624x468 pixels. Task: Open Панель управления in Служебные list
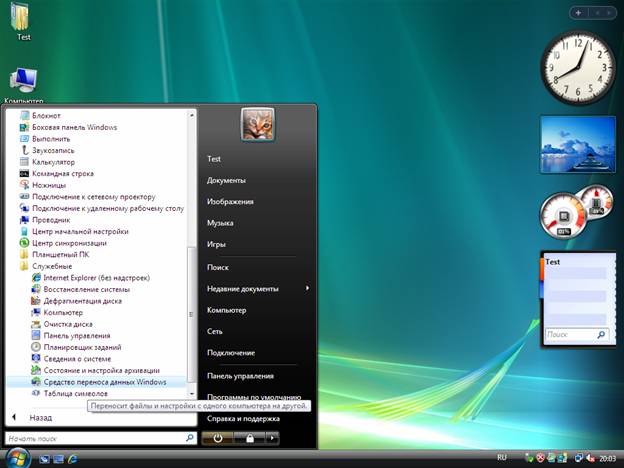click(x=71, y=335)
